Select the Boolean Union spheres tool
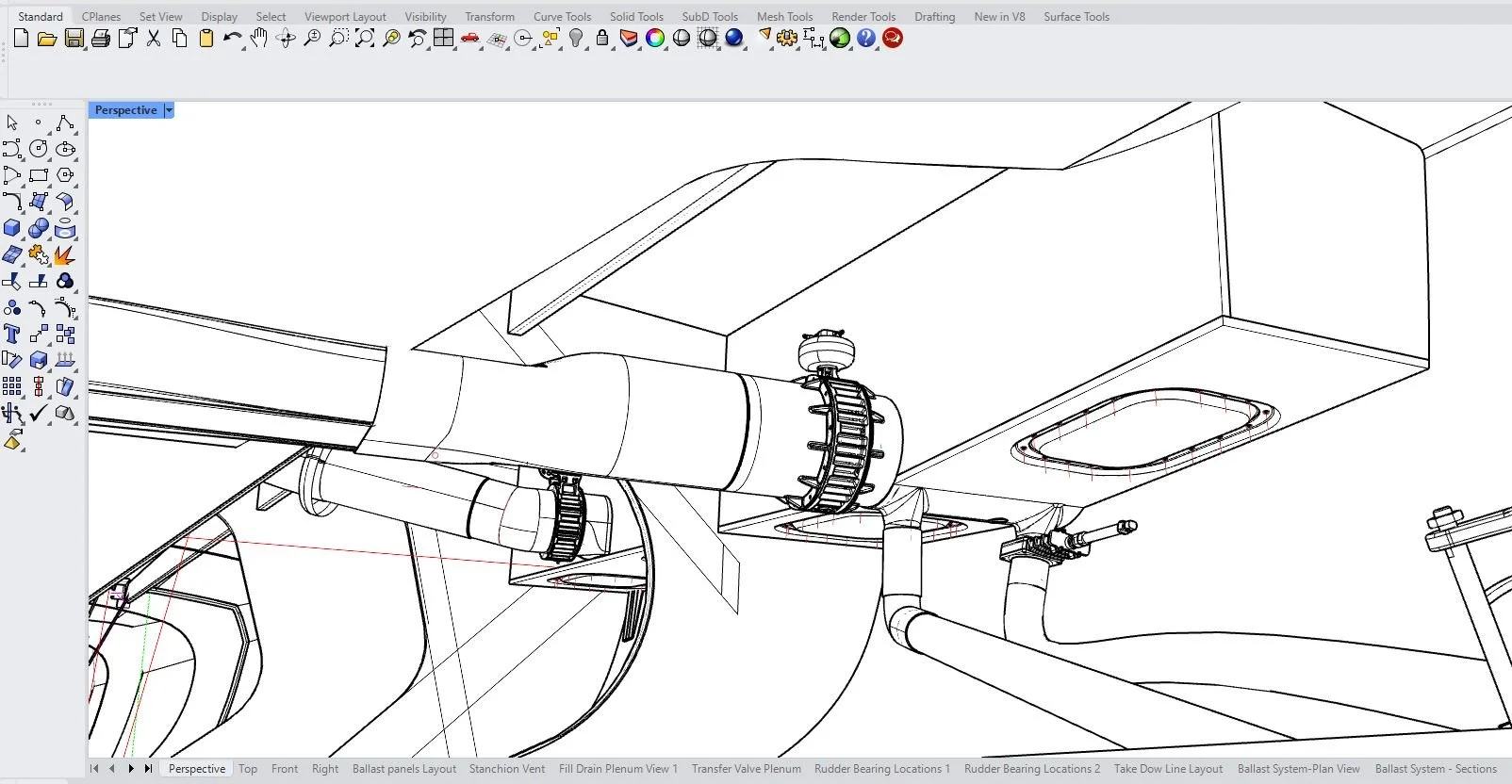Screen dimensions: 1512x784 pos(39,228)
